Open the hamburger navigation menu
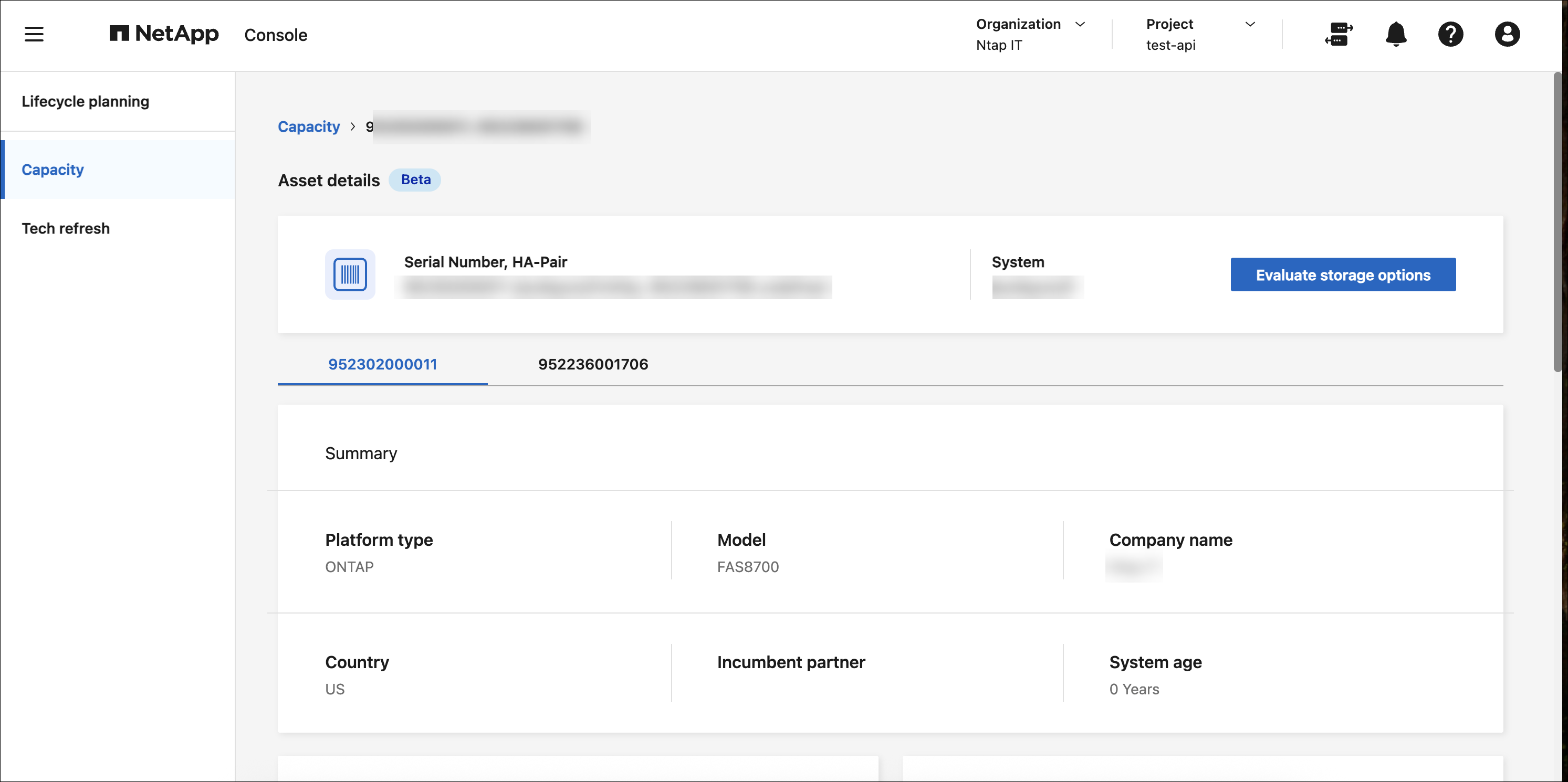1568x782 pixels. pos(34,34)
